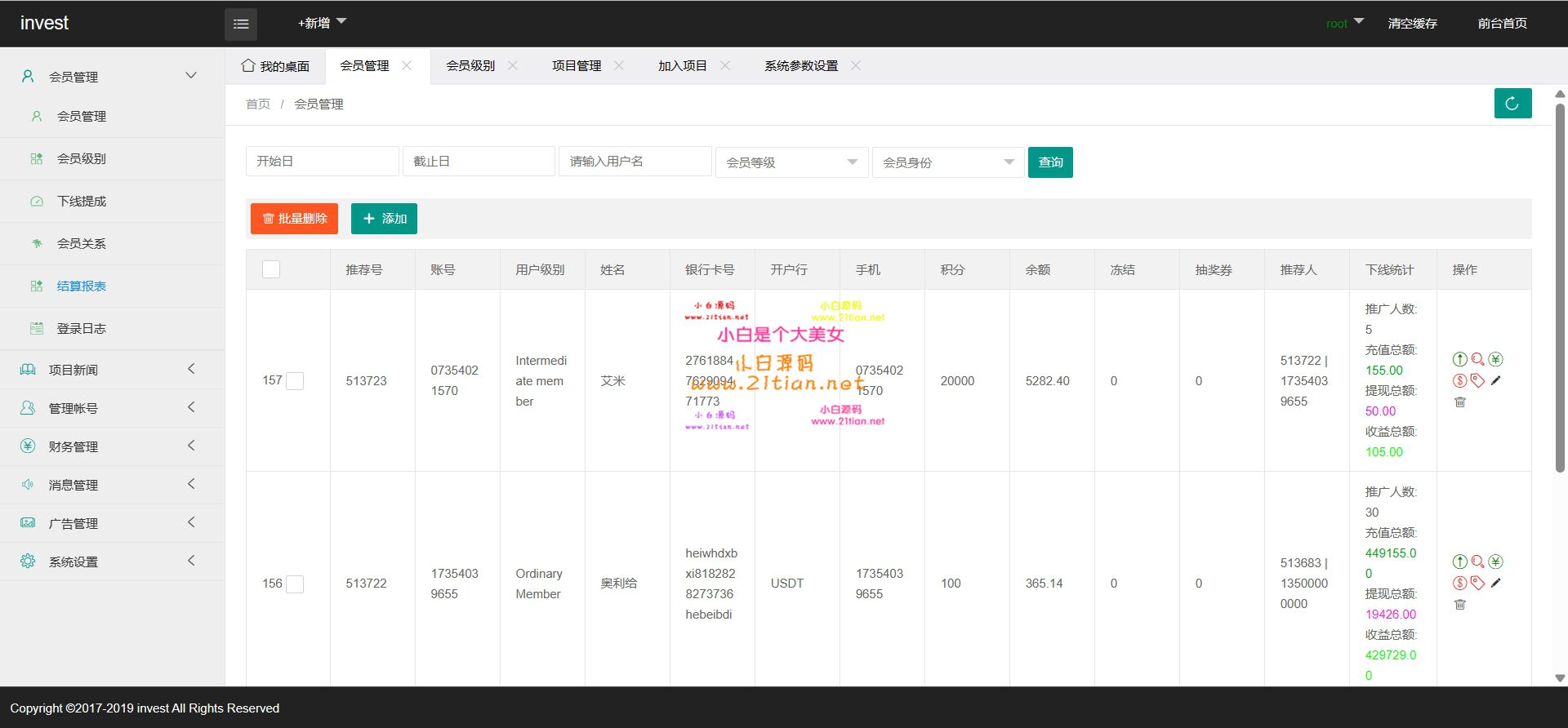Expand the 财务管理 sidebar group

click(x=112, y=446)
